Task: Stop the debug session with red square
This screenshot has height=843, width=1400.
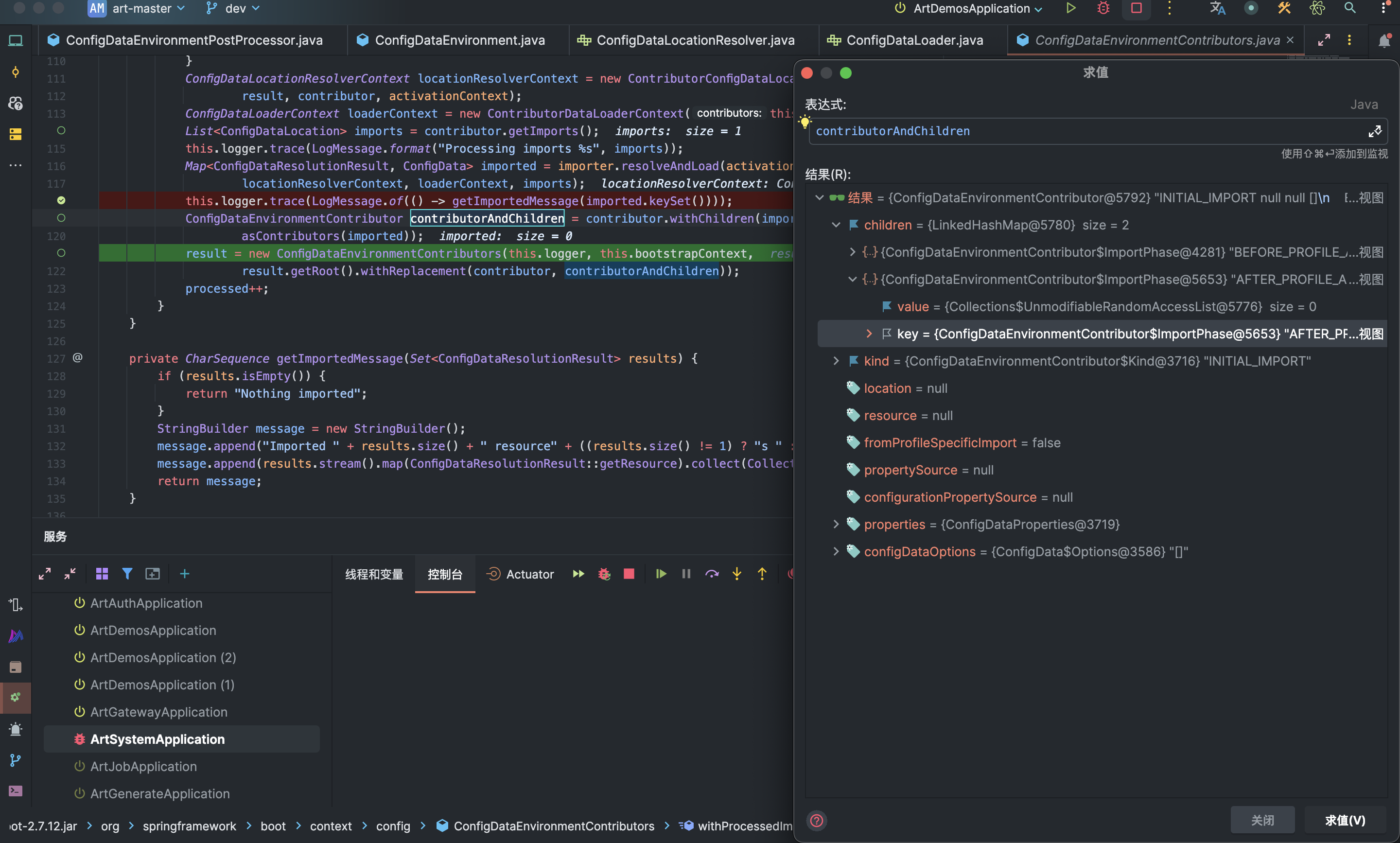Action: 629,574
